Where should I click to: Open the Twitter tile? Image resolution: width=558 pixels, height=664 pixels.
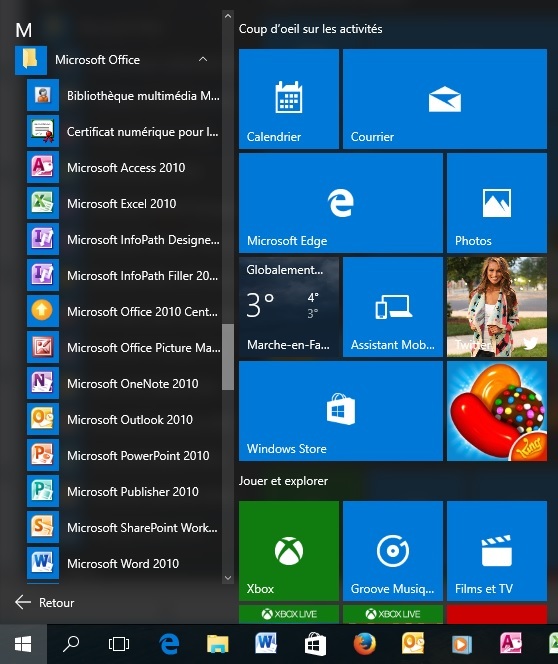pos(497,307)
